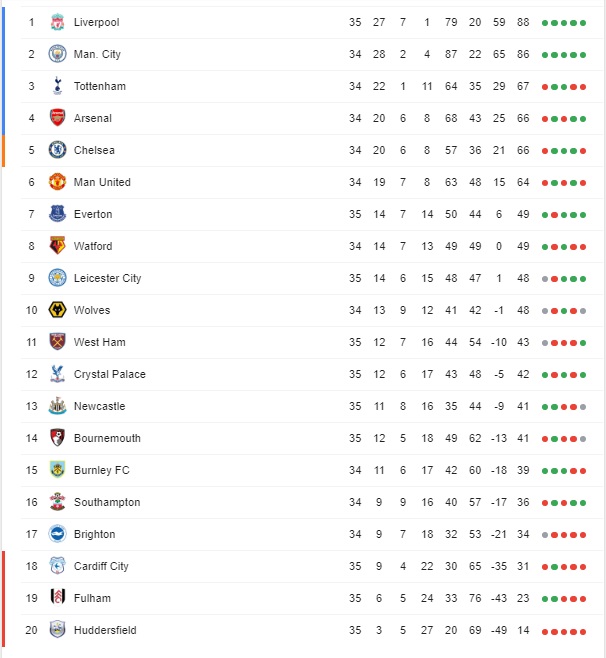
Task: Click the Southampton club crest
Action: coord(57,502)
